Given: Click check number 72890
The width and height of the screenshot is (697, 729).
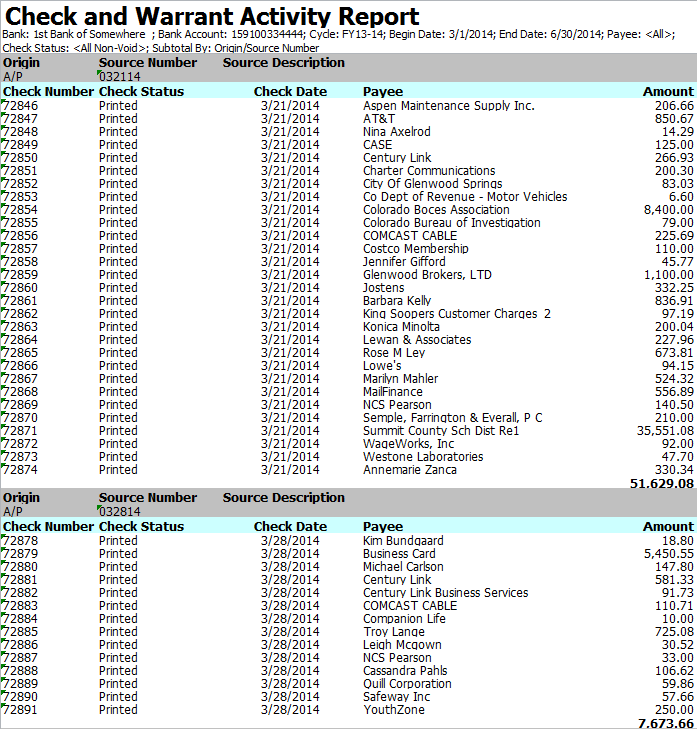Looking at the screenshot, I should (20, 697).
